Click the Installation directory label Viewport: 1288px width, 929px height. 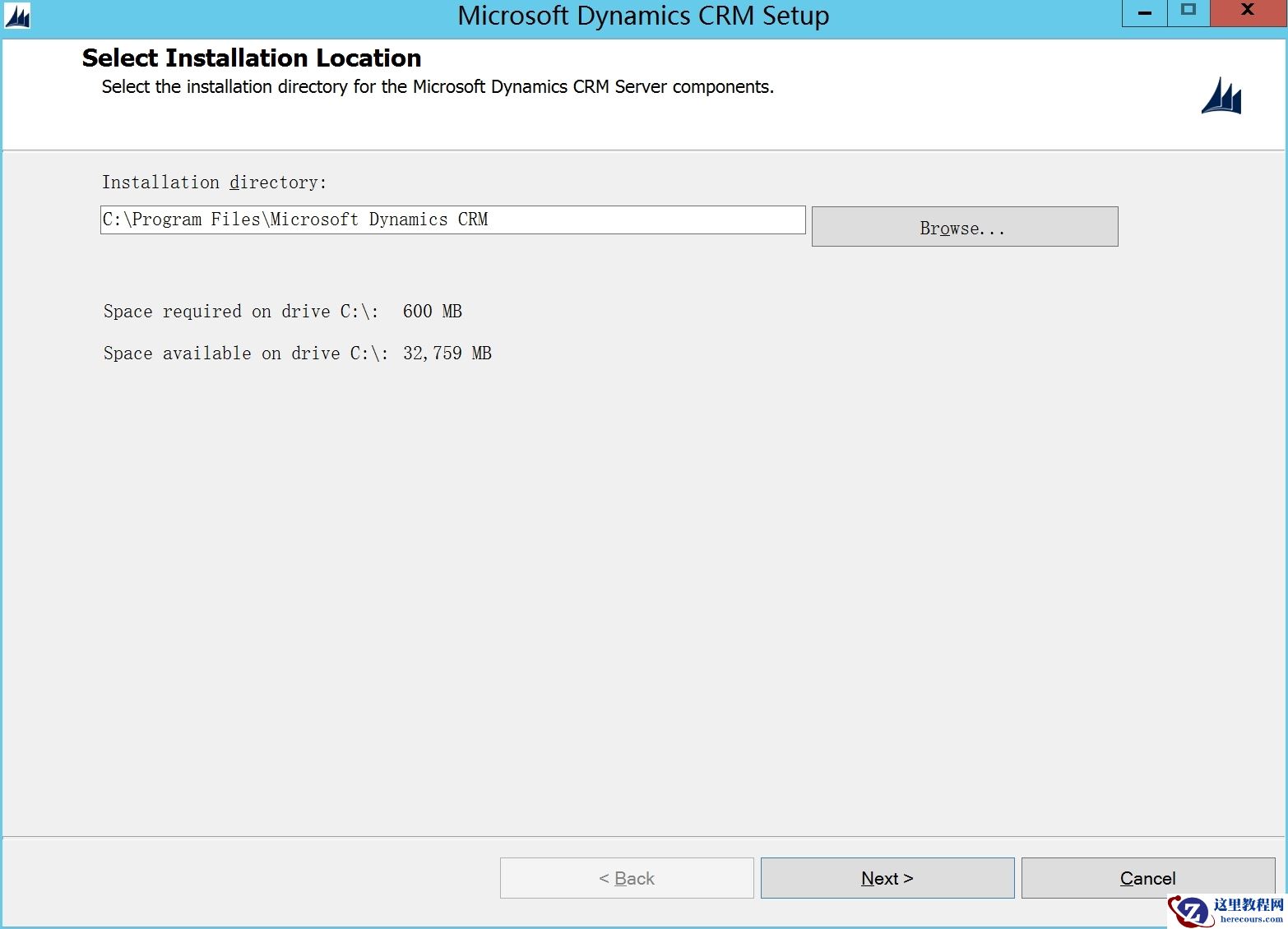pyautogui.click(x=215, y=182)
